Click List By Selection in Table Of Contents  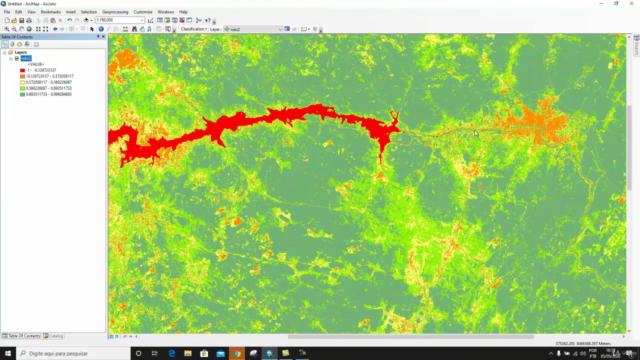coord(27,44)
